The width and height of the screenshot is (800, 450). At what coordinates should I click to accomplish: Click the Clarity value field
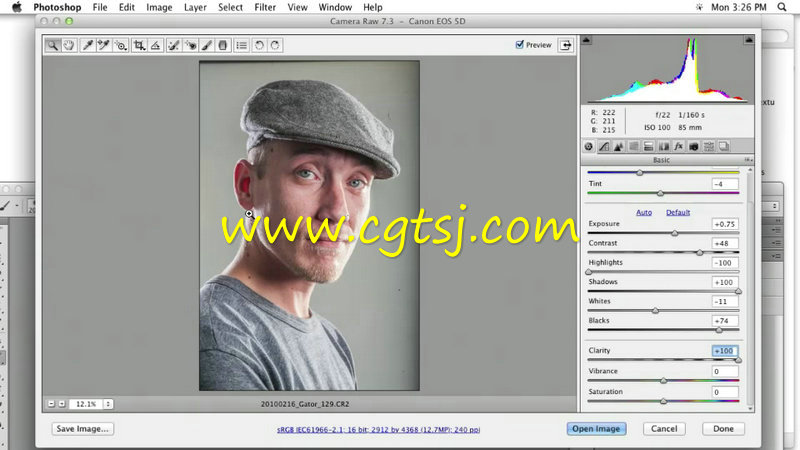[x=724, y=351]
